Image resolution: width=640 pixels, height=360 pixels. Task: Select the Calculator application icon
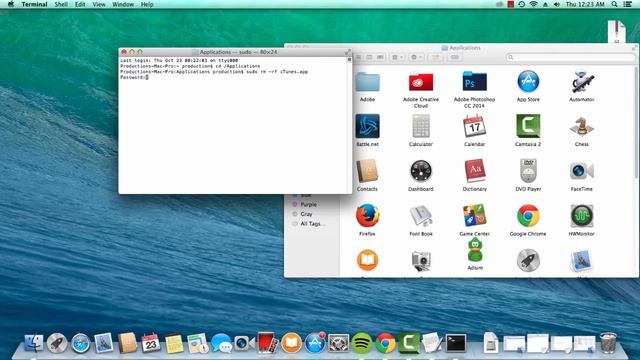[421, 126]
